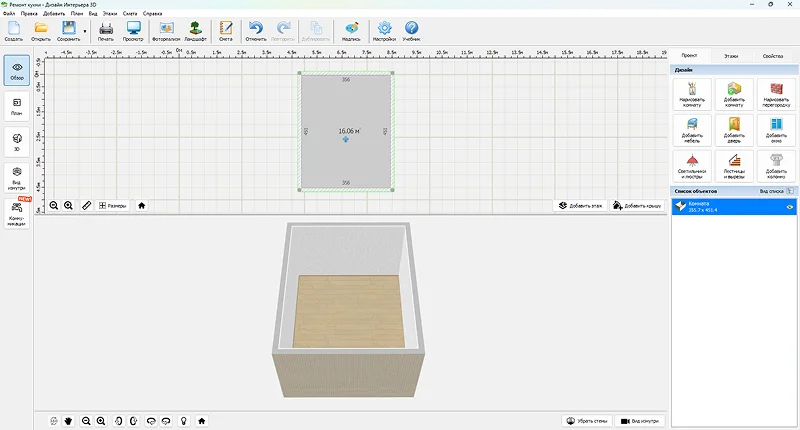Screen dimensions: 800x430
Task: Open the Вид menu
Action: pyautogui.click(x=93, y=14)
